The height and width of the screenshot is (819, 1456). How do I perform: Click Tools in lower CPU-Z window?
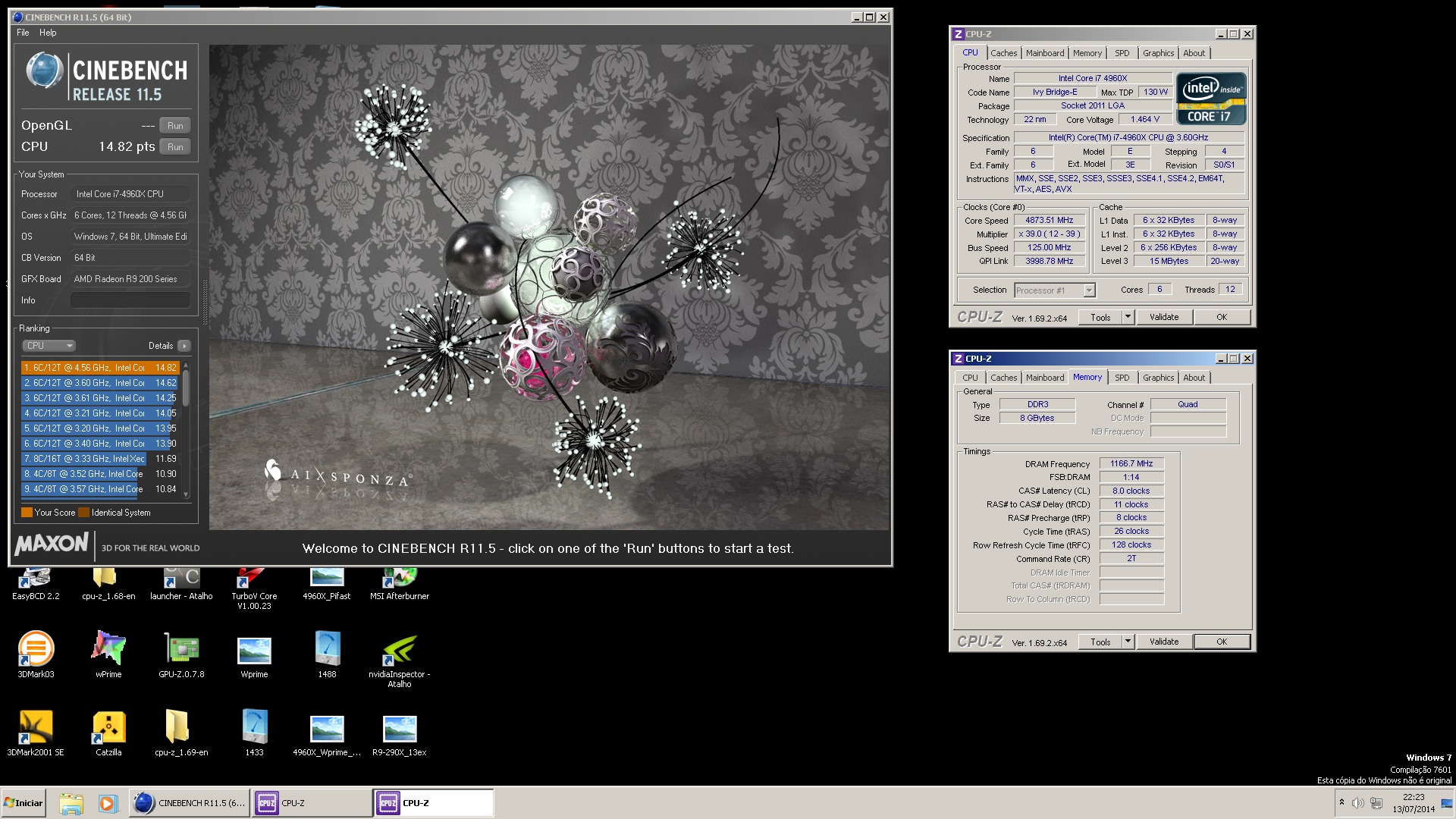point(1100,642)
